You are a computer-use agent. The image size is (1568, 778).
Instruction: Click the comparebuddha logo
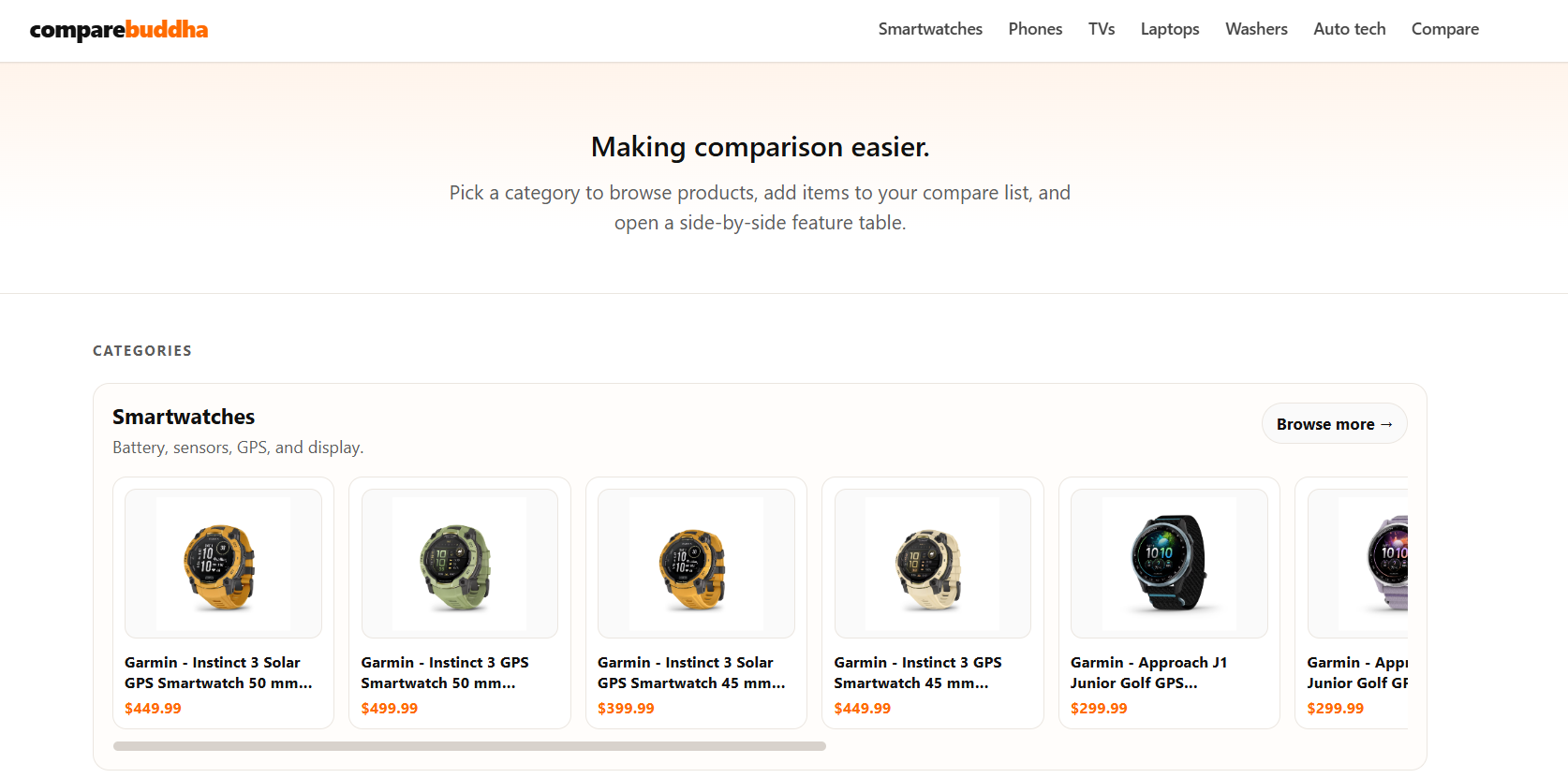pos(119,30)
